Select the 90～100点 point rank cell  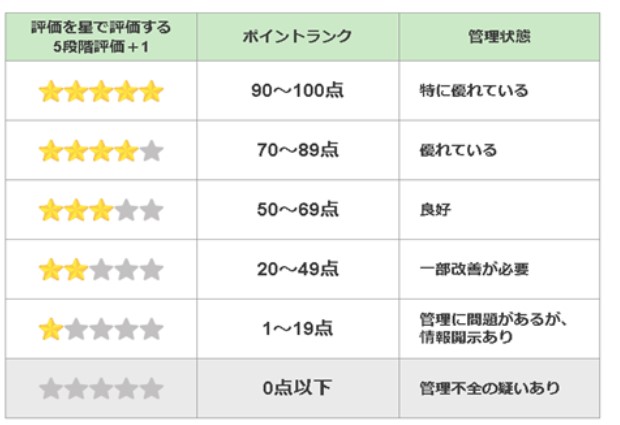click(x=297, y=91)
